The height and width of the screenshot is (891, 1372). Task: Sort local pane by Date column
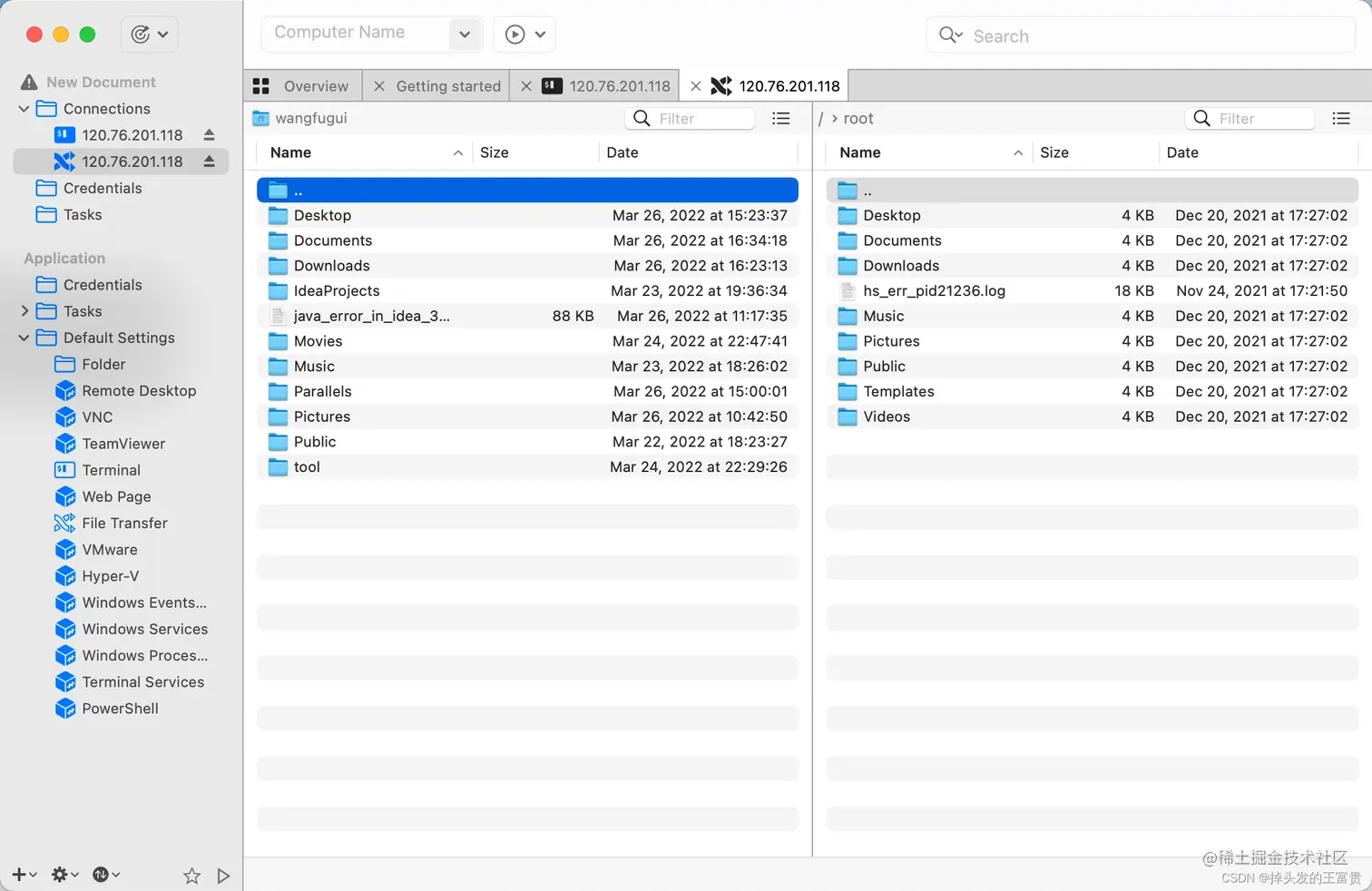pyautogui.click(x=699, y=152)
